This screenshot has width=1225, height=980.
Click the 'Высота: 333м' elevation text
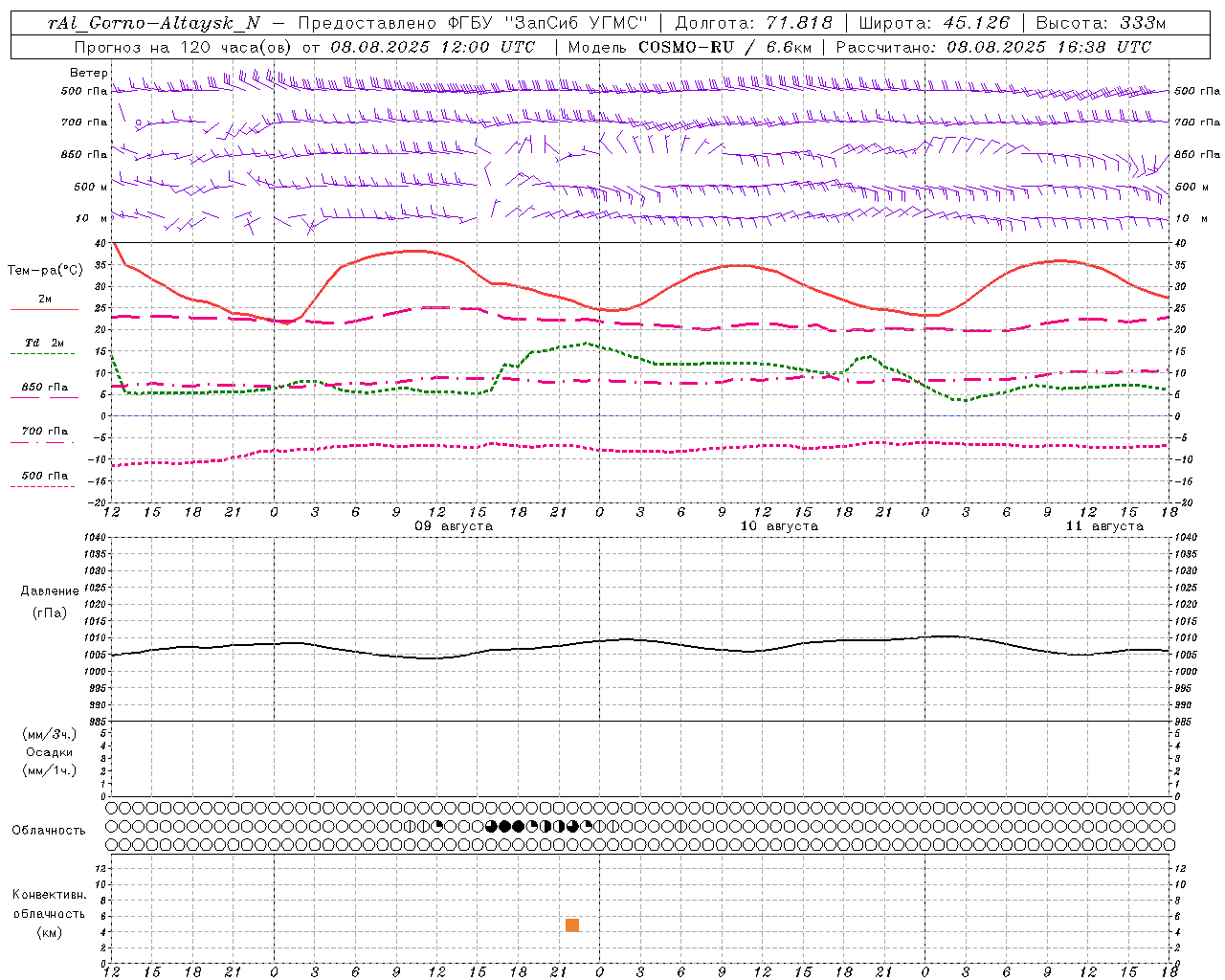tap(1102, 23)
